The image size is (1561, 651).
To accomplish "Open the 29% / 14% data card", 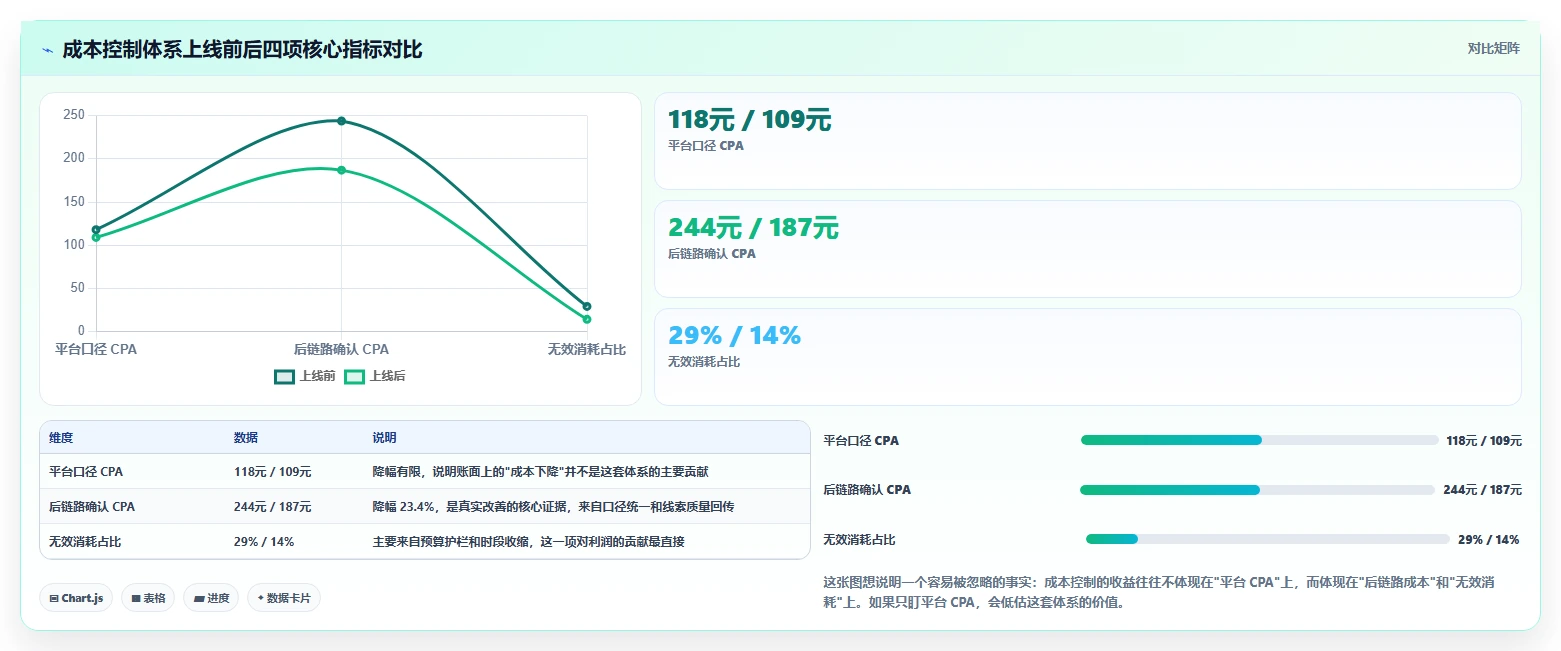I will click(1088, 357).
